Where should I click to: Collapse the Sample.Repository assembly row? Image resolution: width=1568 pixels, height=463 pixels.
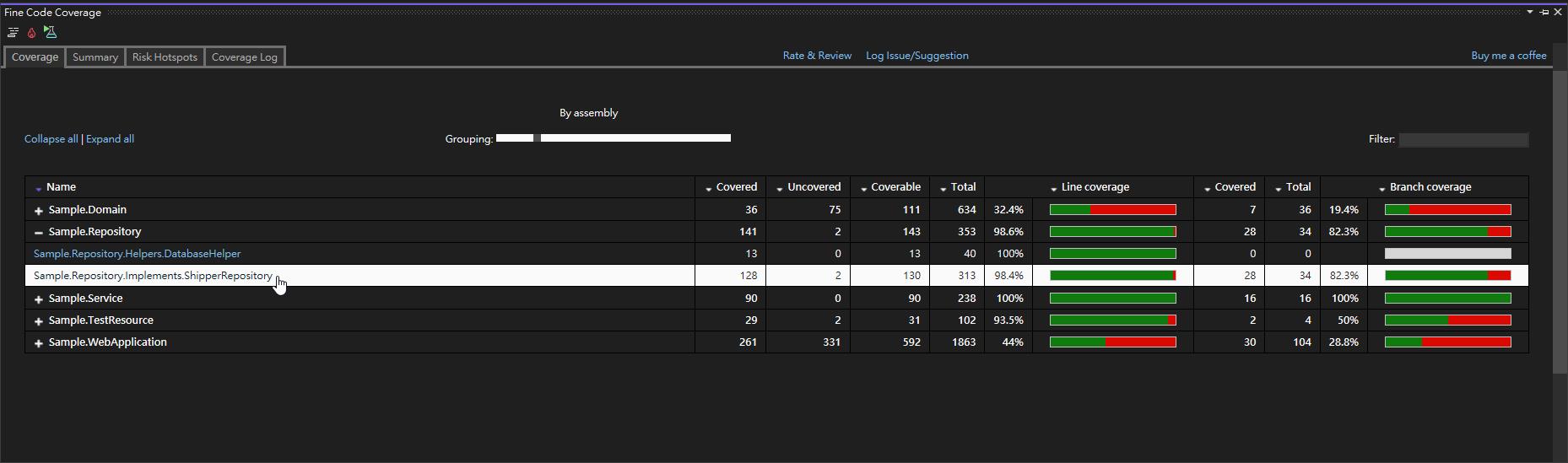39,232
